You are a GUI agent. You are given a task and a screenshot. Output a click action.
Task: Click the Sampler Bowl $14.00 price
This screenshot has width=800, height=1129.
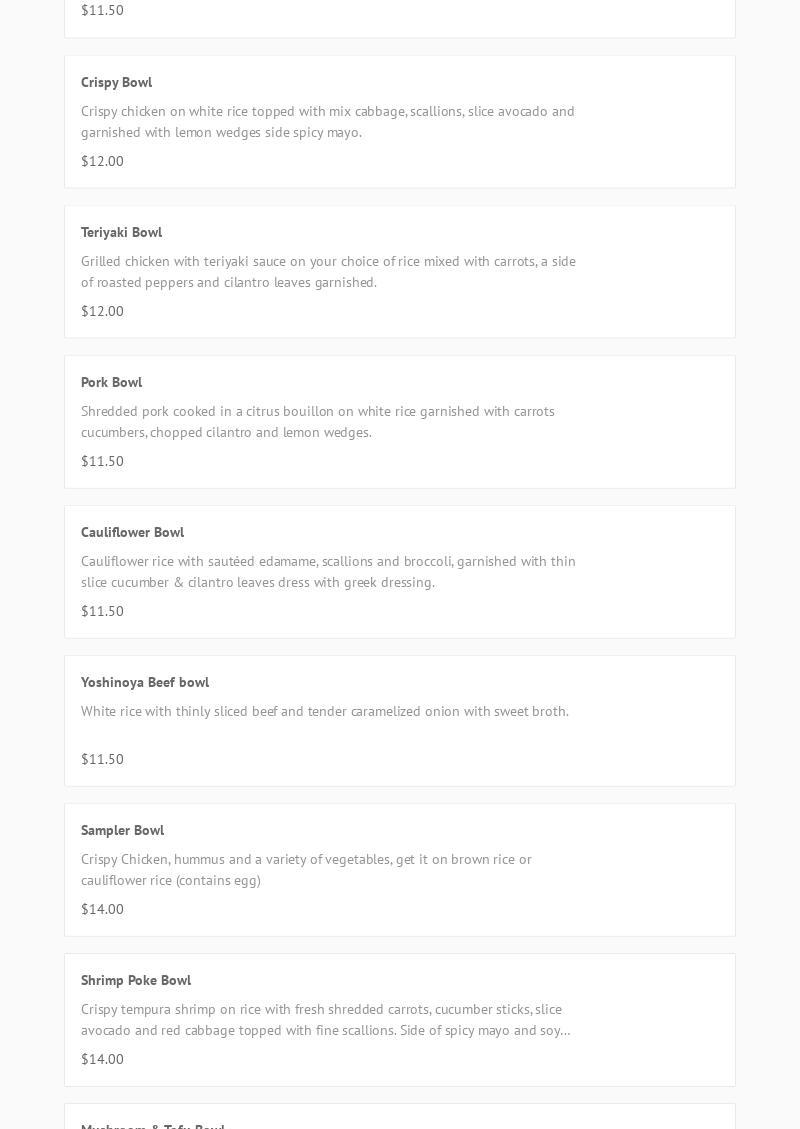tap(102, 909)
